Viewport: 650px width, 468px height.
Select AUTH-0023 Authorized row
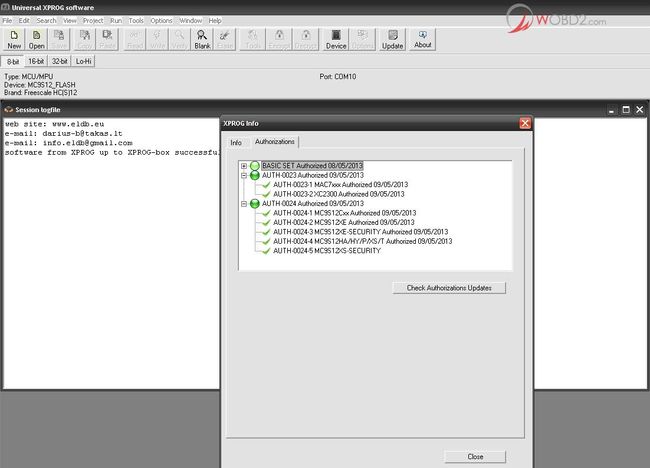click(313, 175)
